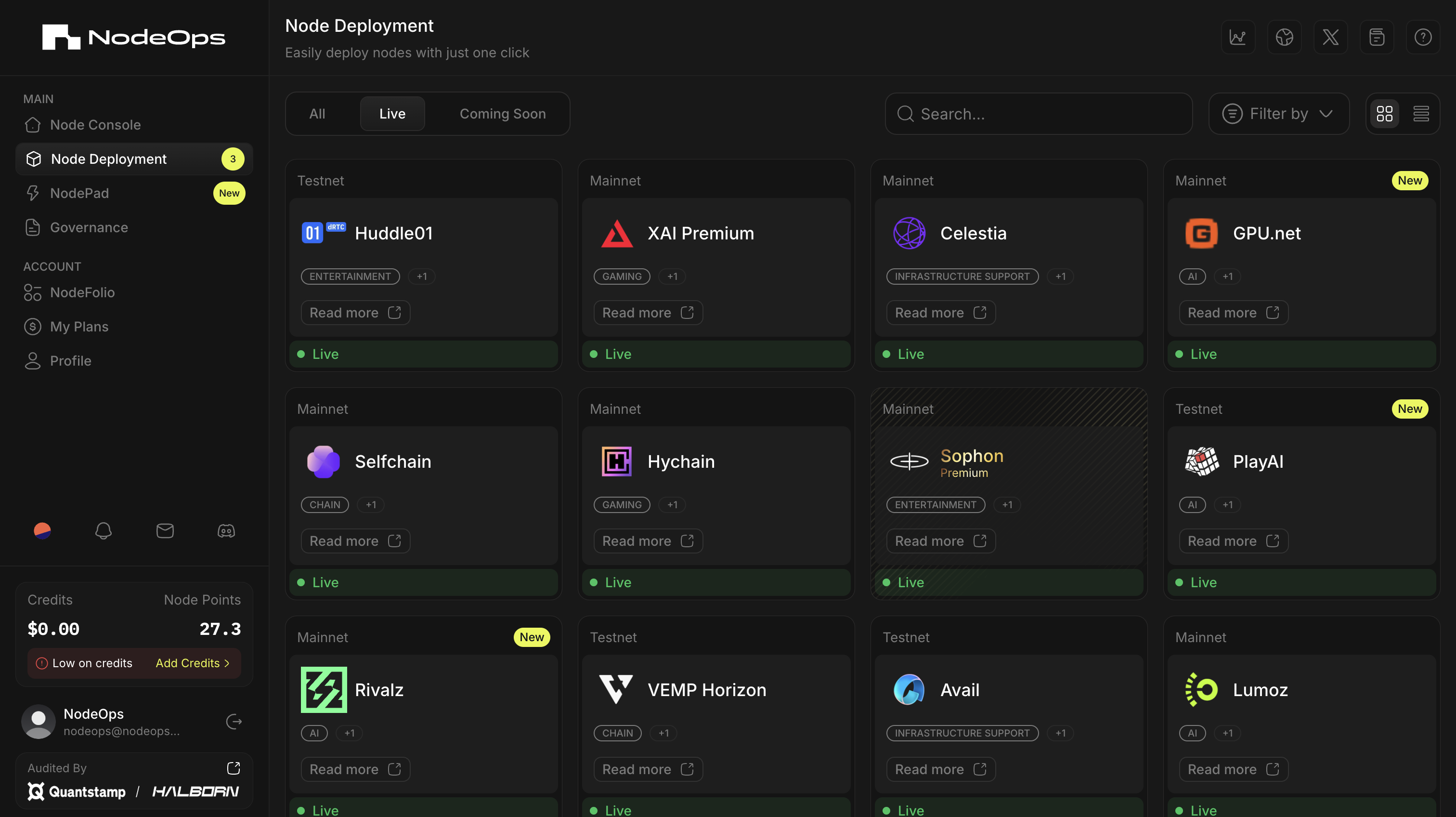This screenshot has height=817, width=1456.
Task: Expand the +1 tags on Selfchain card
Action: coord(371,505)
